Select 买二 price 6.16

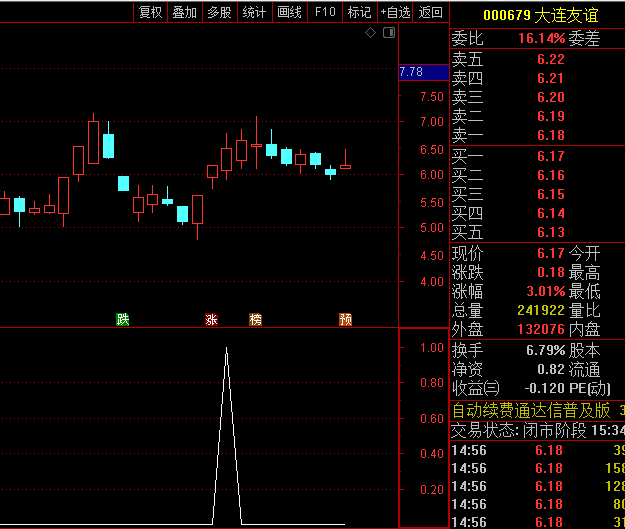click(551, 175)
